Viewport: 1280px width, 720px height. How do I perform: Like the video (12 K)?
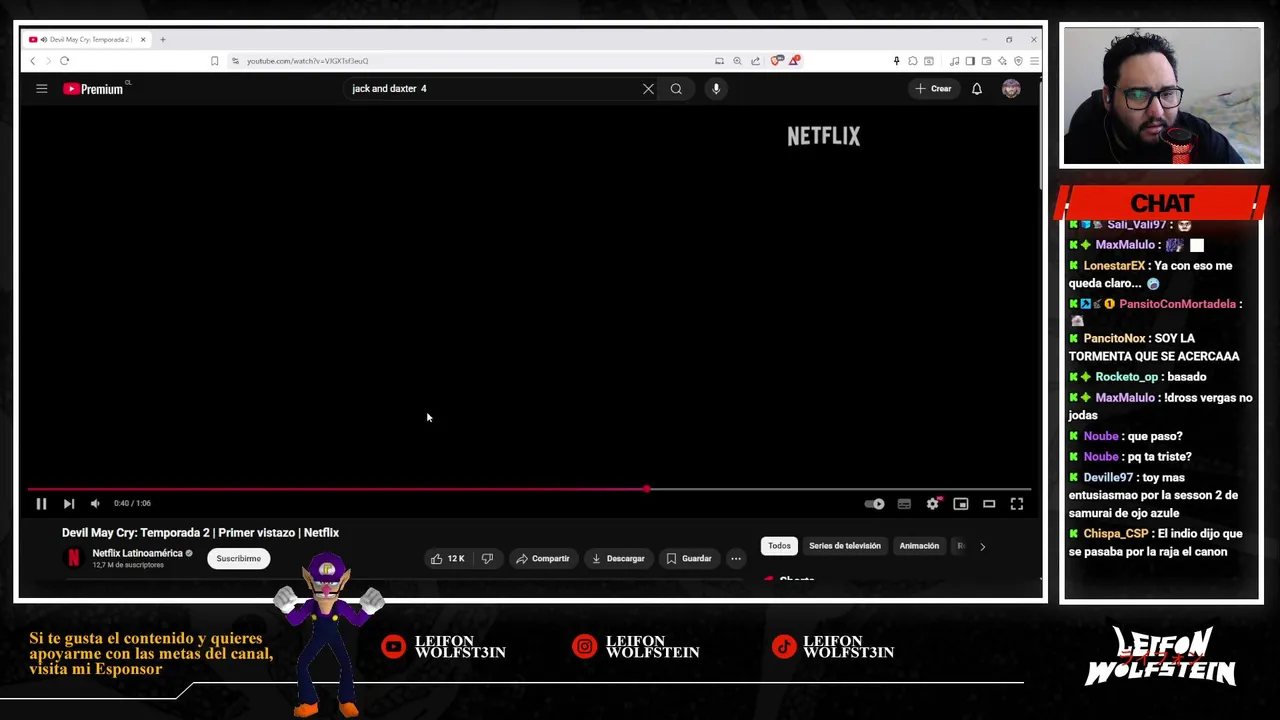[448, 559]
